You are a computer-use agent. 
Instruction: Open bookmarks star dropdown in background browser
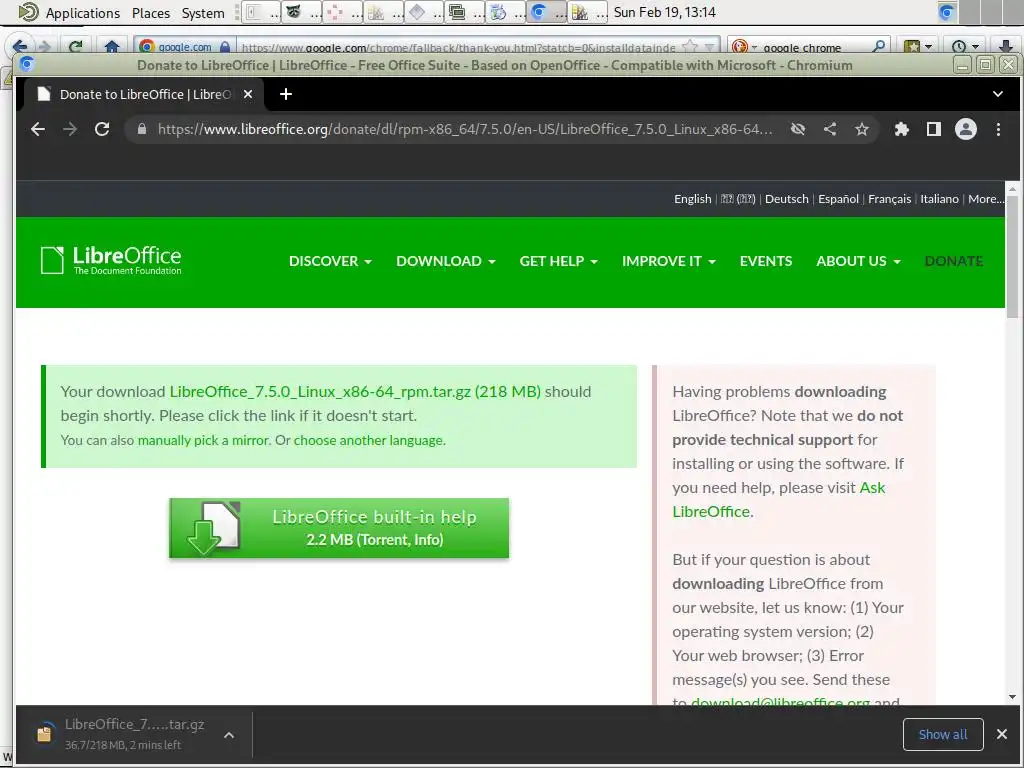coord(918,46)
